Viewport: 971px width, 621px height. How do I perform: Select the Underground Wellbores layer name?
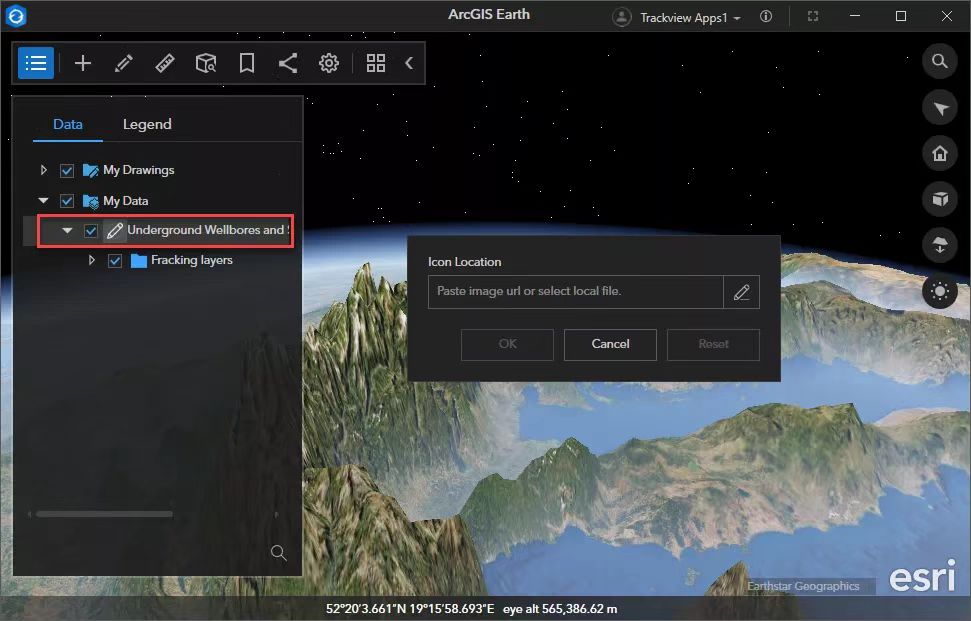[x=208, y=230]
